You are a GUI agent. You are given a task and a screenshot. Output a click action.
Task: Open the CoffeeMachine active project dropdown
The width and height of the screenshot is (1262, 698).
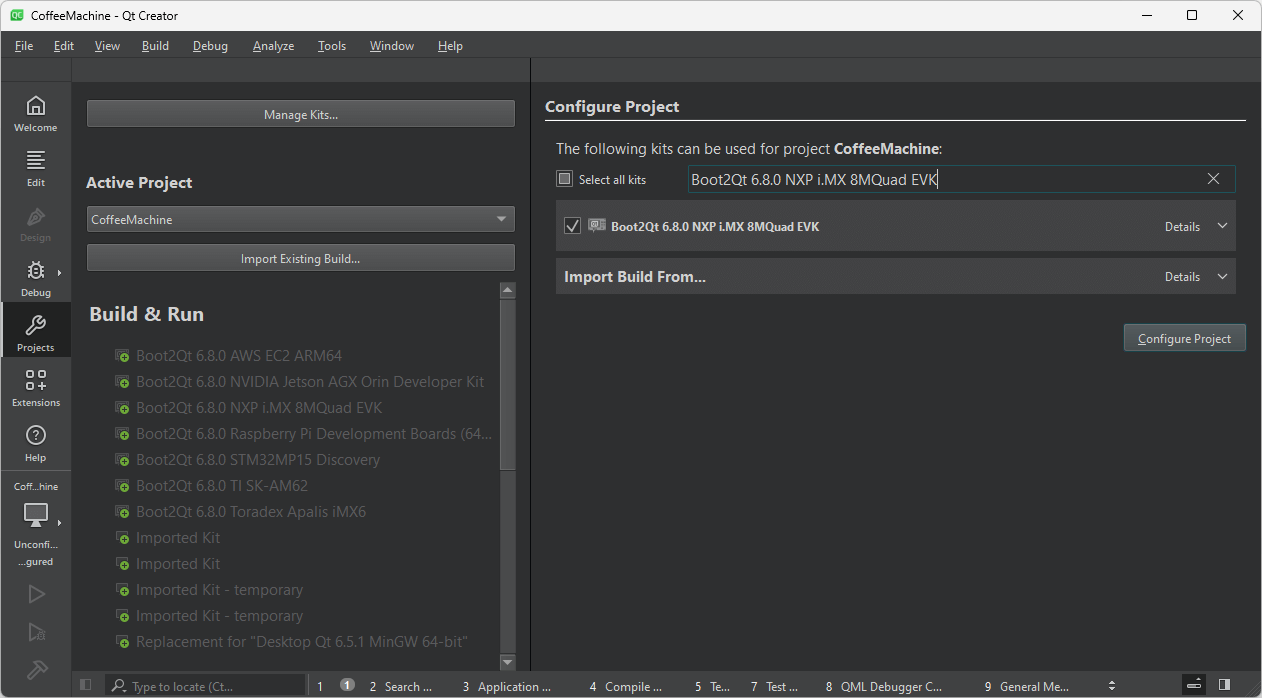pos(300,219)
